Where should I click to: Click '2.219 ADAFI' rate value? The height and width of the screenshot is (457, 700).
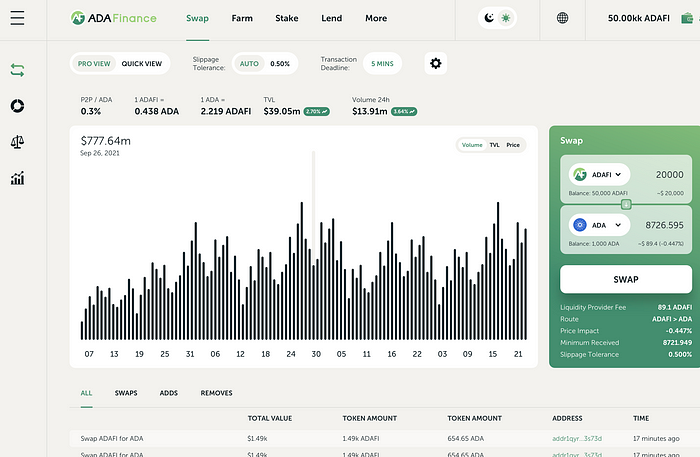pos(225,111)
